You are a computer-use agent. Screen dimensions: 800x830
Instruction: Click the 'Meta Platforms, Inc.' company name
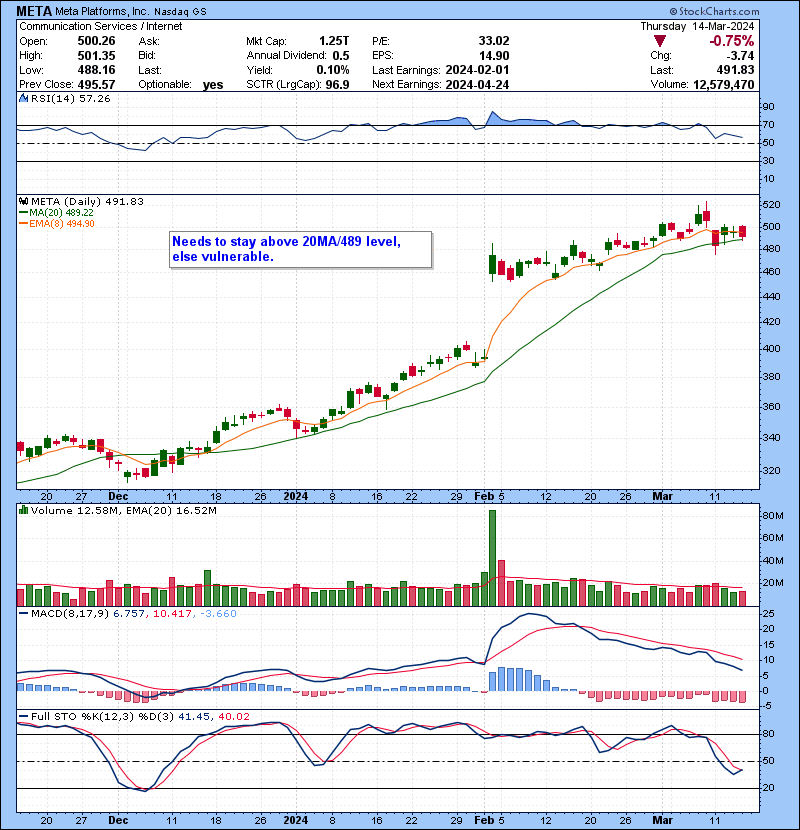point(102,11)
